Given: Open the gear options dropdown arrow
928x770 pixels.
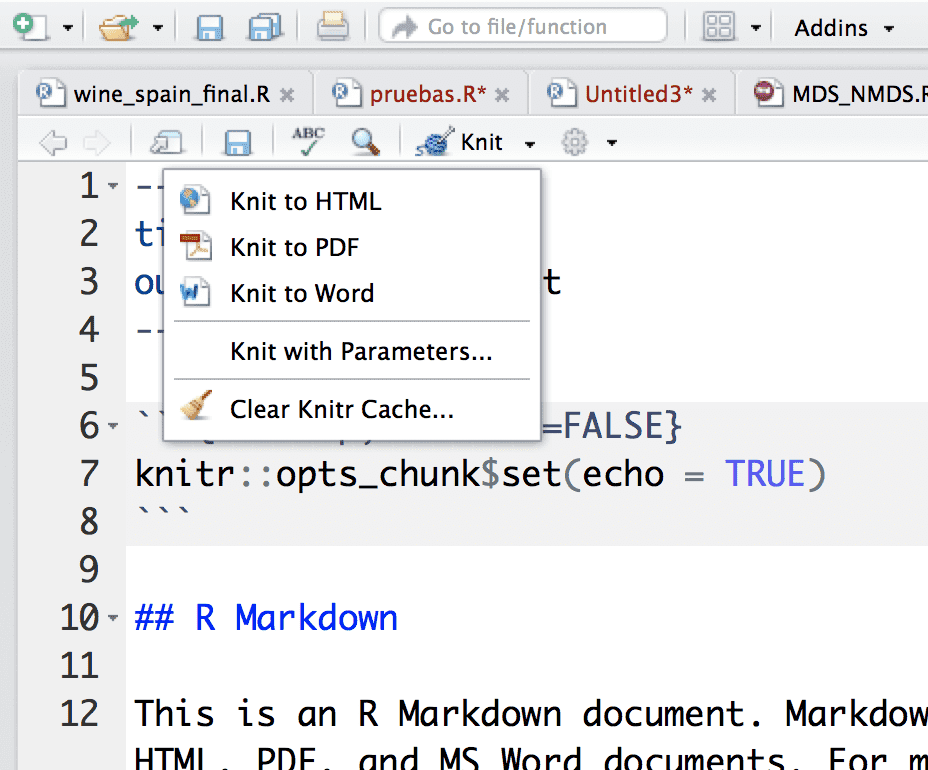Looking at the screenshot, I should (612, 143).
